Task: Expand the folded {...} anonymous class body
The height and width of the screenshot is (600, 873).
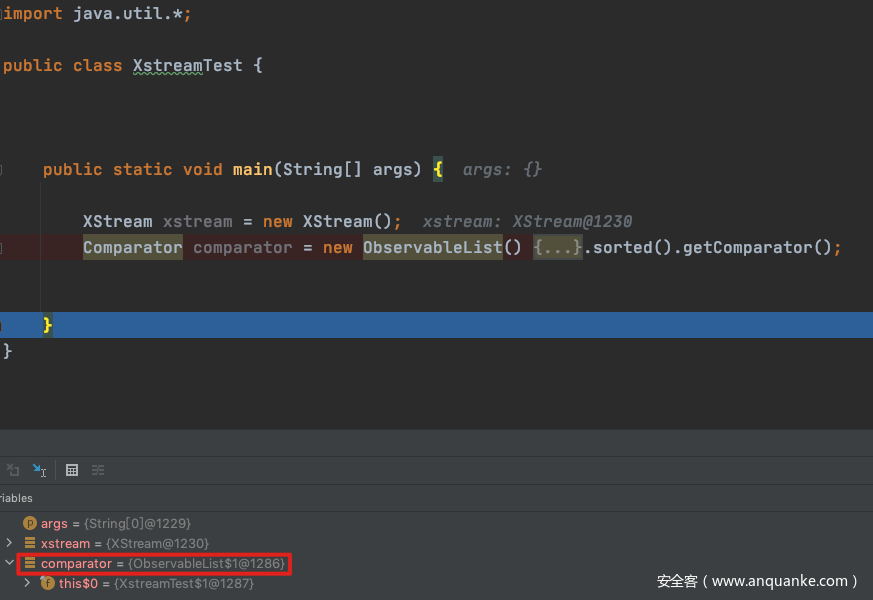Action: click(557, 248)
